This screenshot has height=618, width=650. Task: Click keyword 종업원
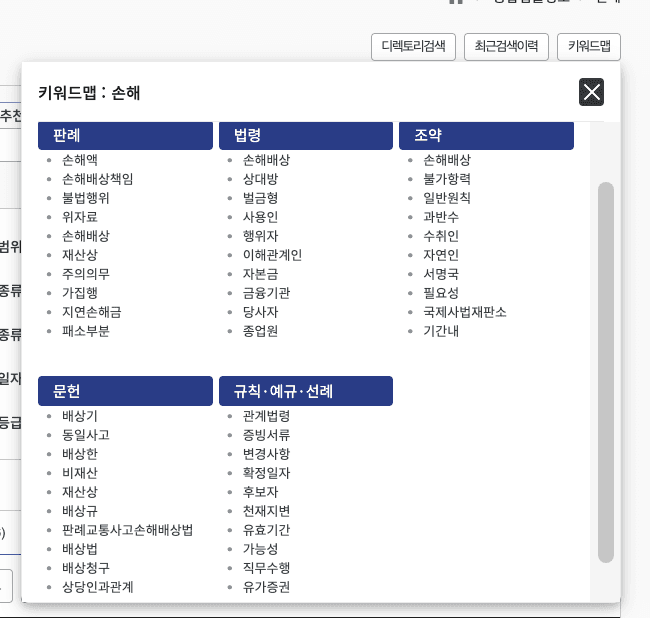point(260,331)
